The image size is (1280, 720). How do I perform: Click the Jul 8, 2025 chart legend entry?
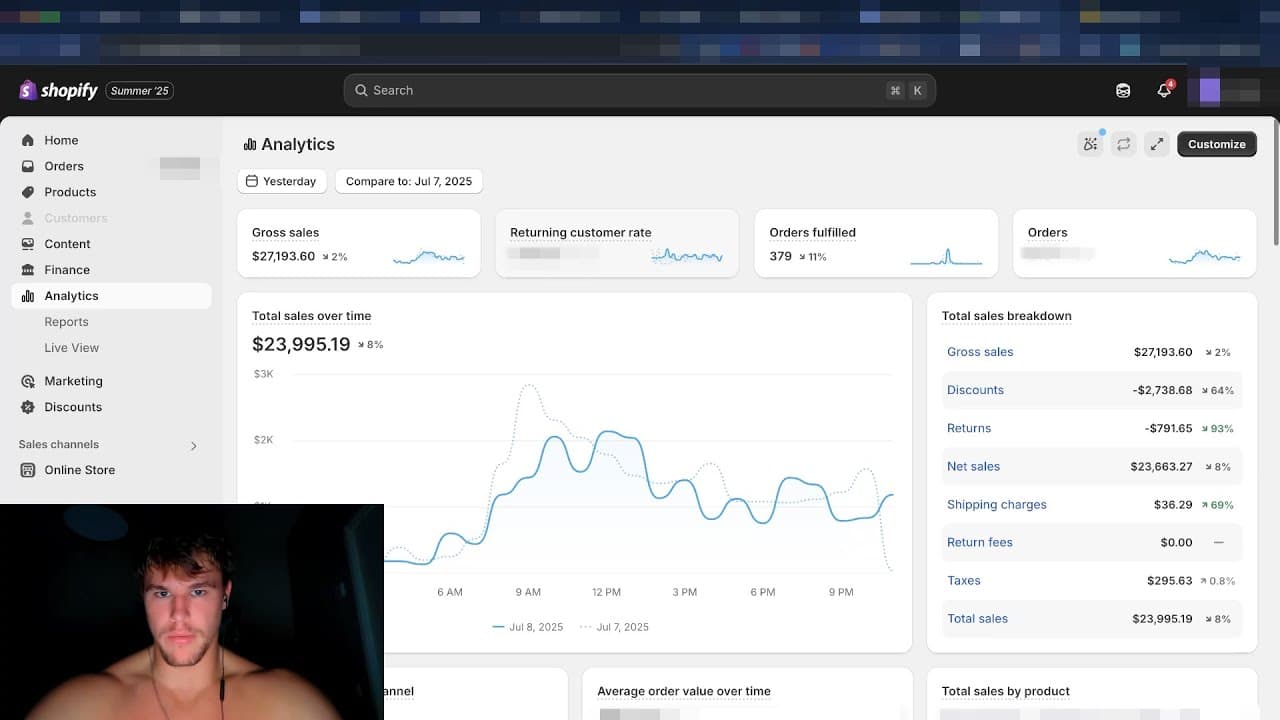[x=528, y=627]
